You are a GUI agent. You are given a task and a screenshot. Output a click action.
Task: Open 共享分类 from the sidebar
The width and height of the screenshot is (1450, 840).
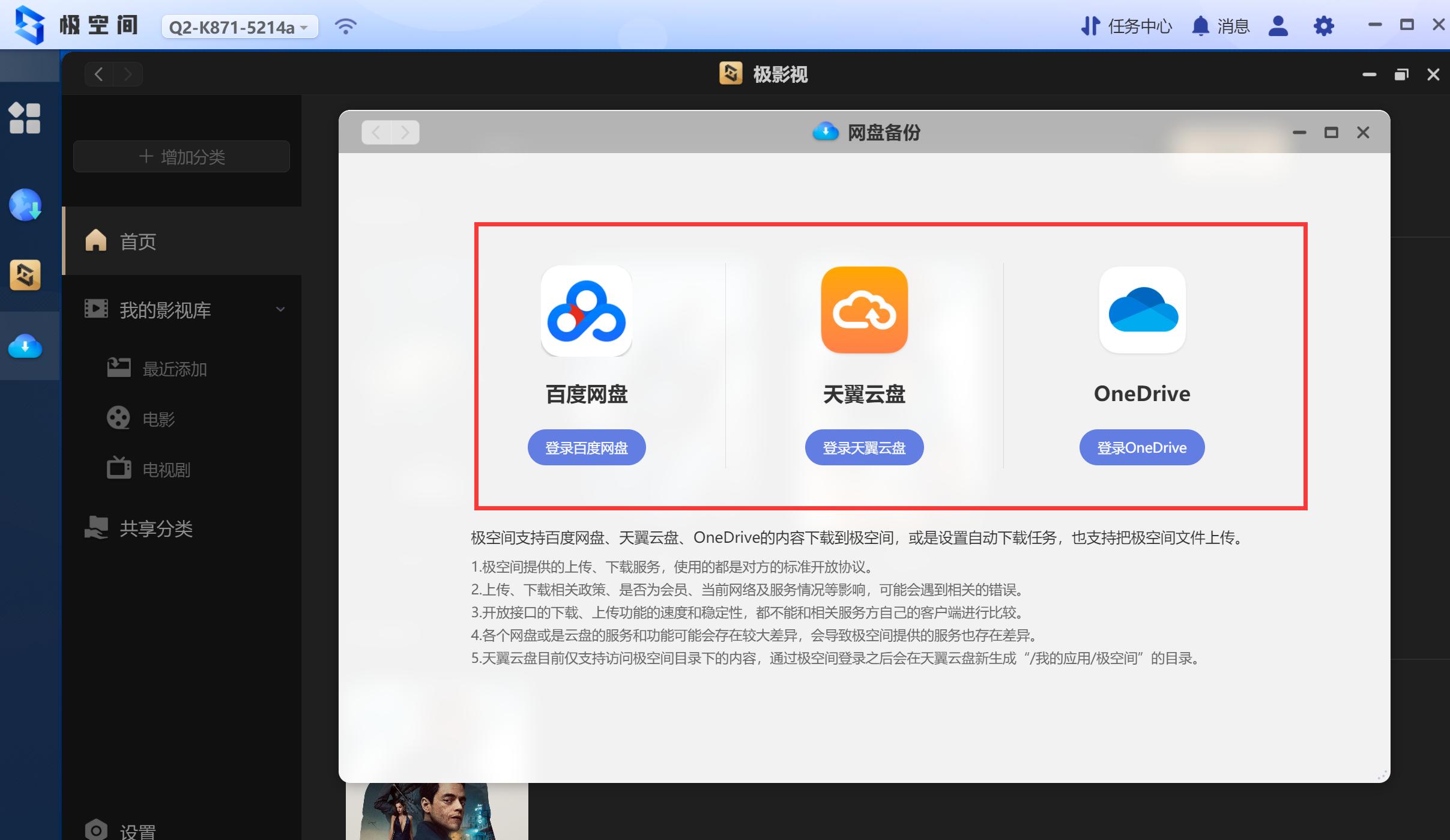tap(156, 528)
